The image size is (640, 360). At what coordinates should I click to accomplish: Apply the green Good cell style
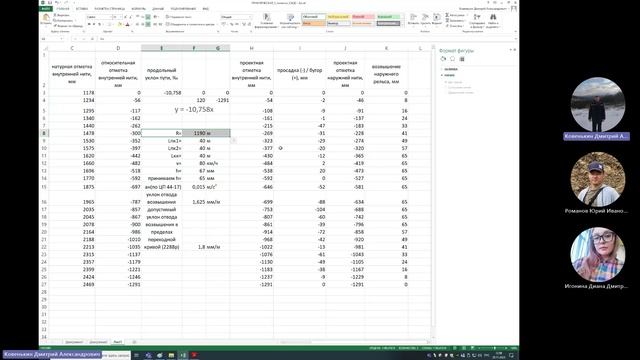(x=389, y=17)
